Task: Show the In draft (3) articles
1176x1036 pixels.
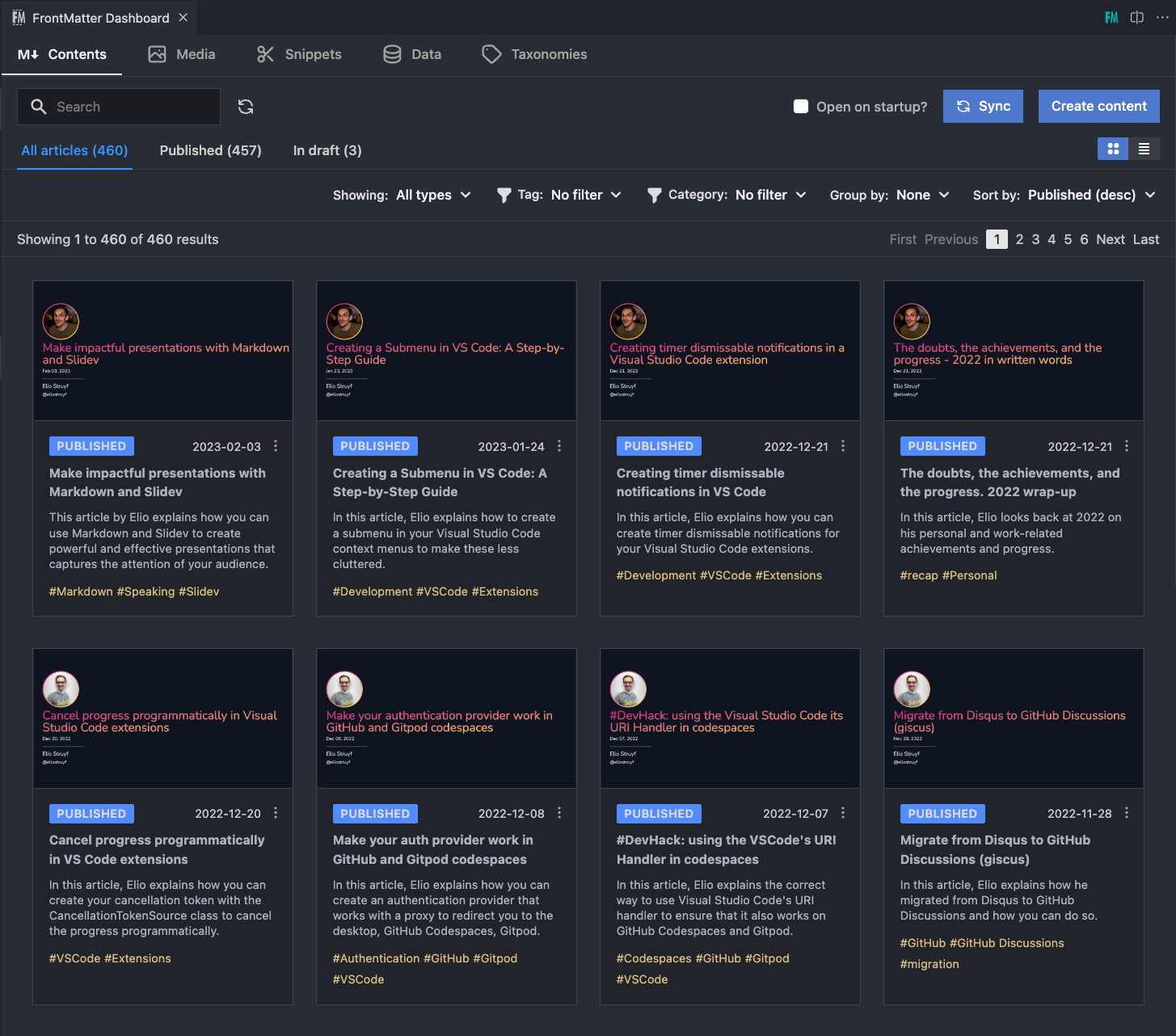Action: pyautogui.click(x=327, y=150)
